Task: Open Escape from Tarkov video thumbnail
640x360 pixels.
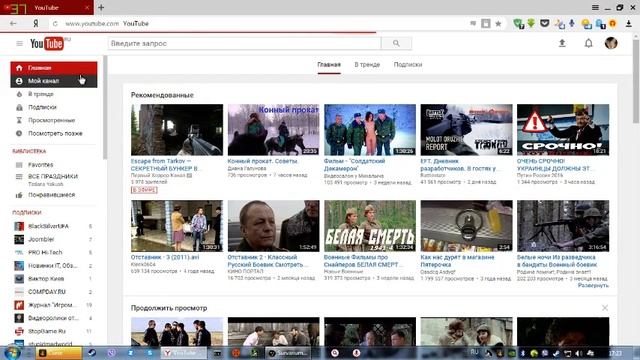Action: click(x=177, y=130)
